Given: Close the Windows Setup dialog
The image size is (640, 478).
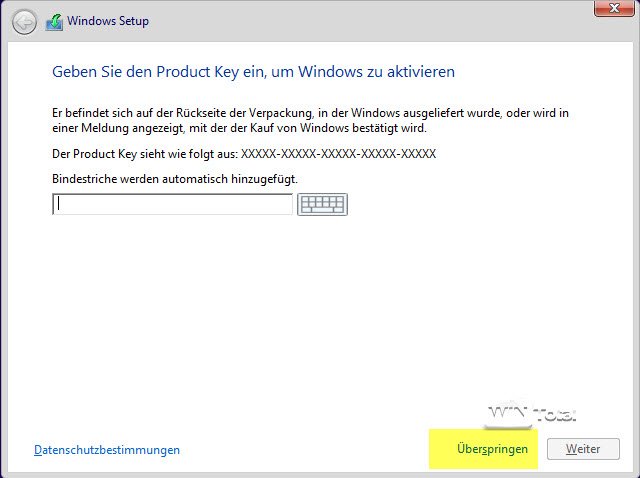Looking at the screenshot, I should pos(614,8).
